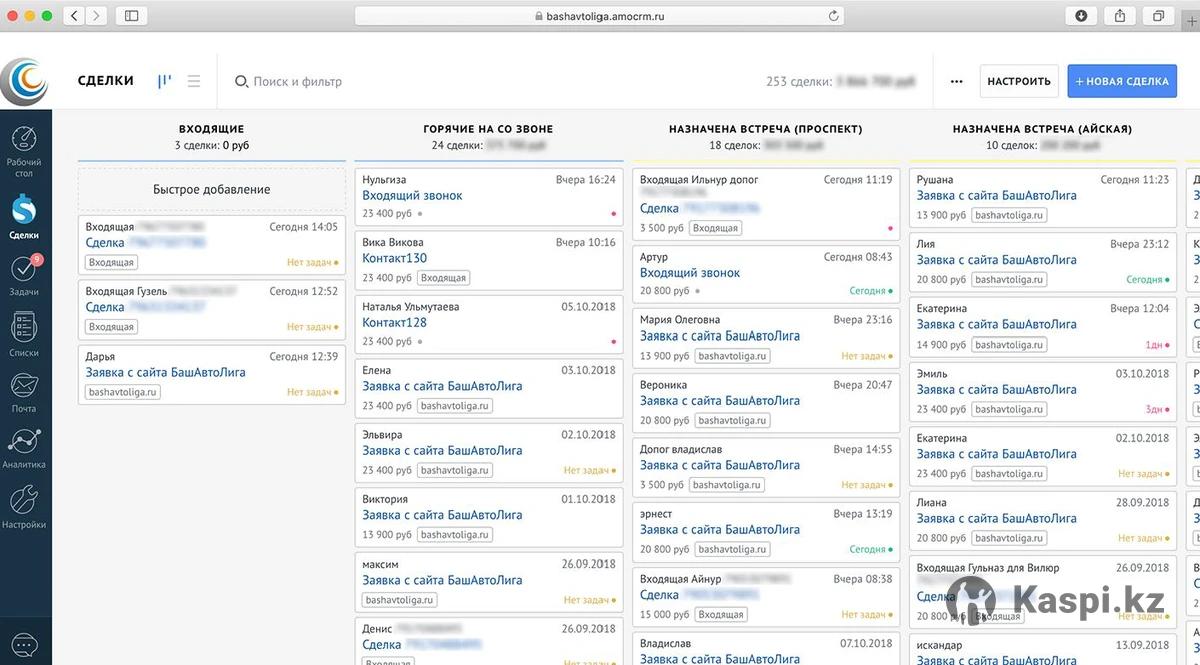Screen dimensions: 1200x665
Task: Go to Почта mail section
Action: (24, 392)
